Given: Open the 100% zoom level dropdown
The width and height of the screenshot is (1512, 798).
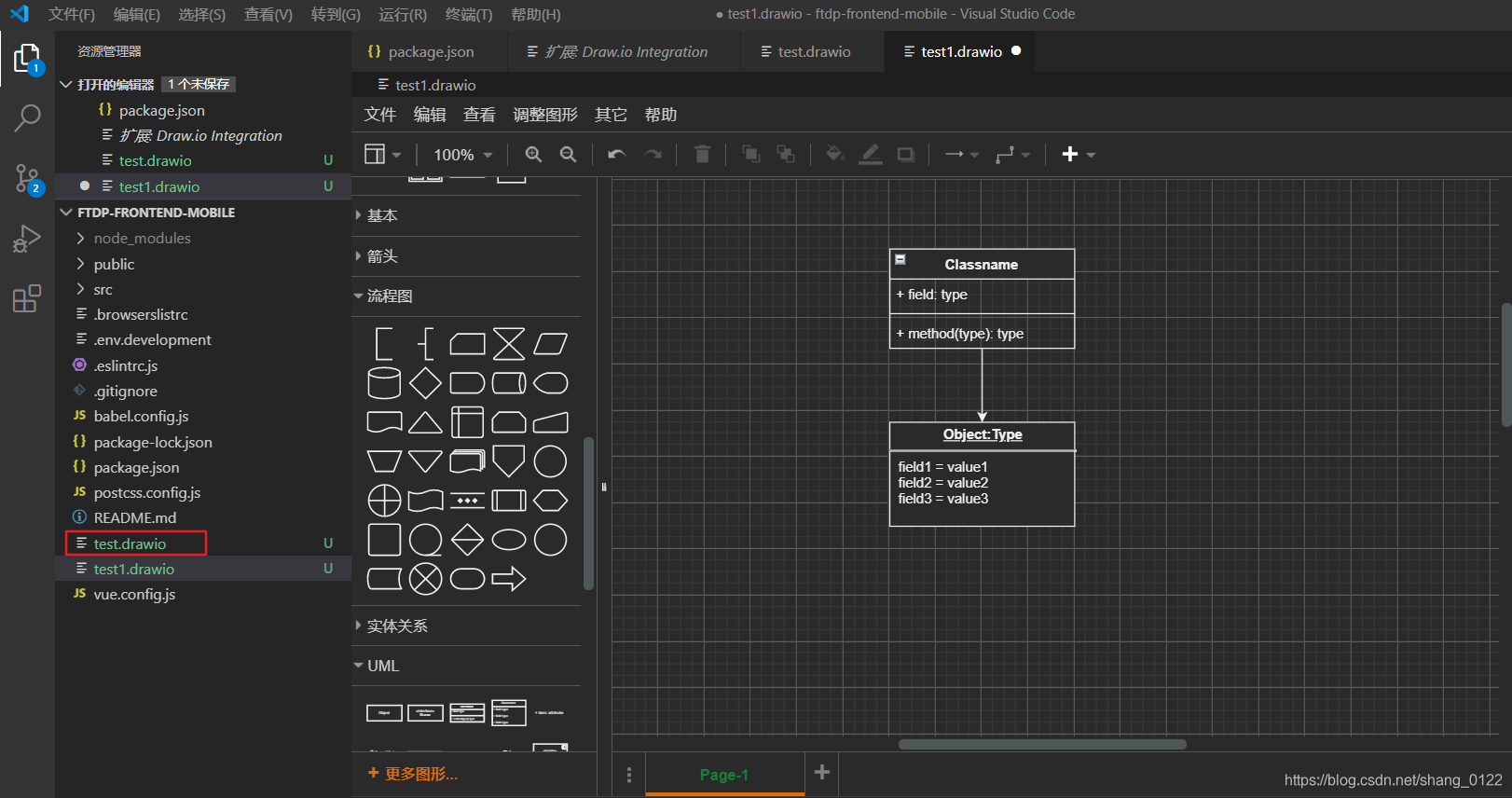Looking at the screenshot, I should click(462, 155).
